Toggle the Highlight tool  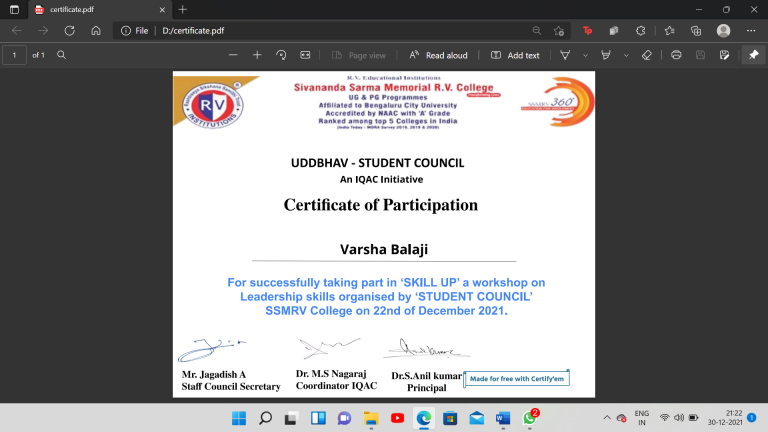(x=606, y=55)
